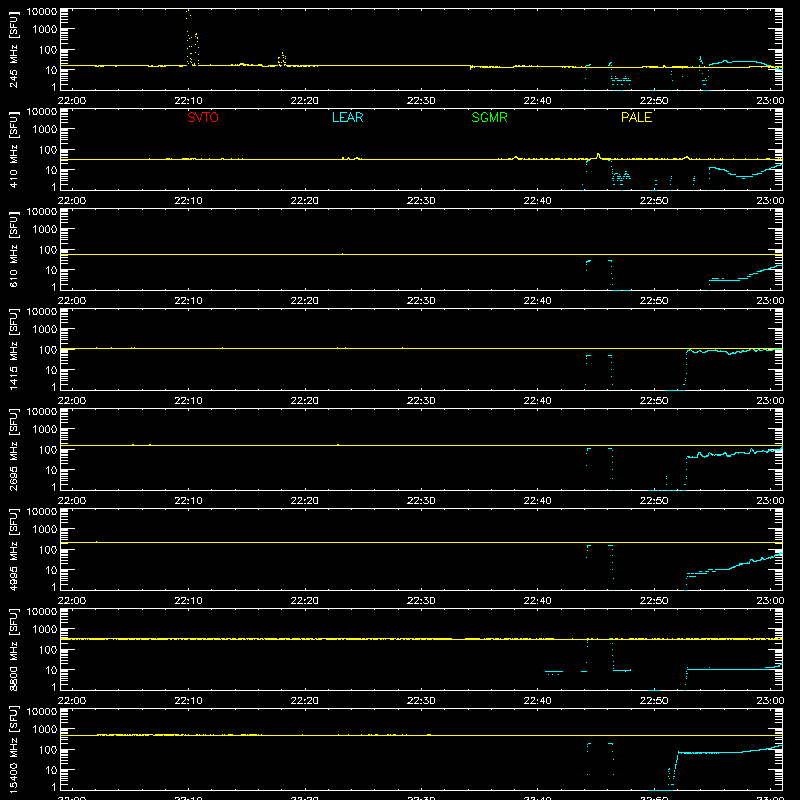Click the 1000 value on 610 MHz axis

pos(45,230)
